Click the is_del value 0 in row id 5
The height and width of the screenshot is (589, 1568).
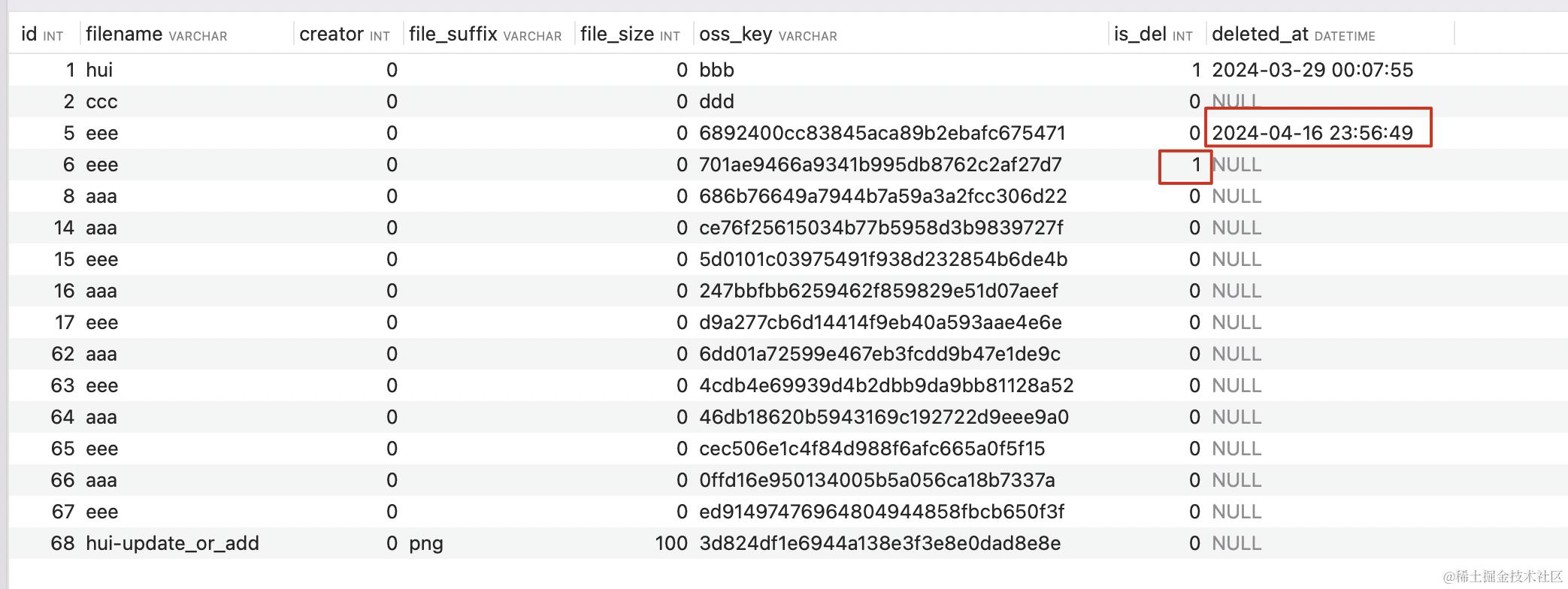[x=1194, y=133]
